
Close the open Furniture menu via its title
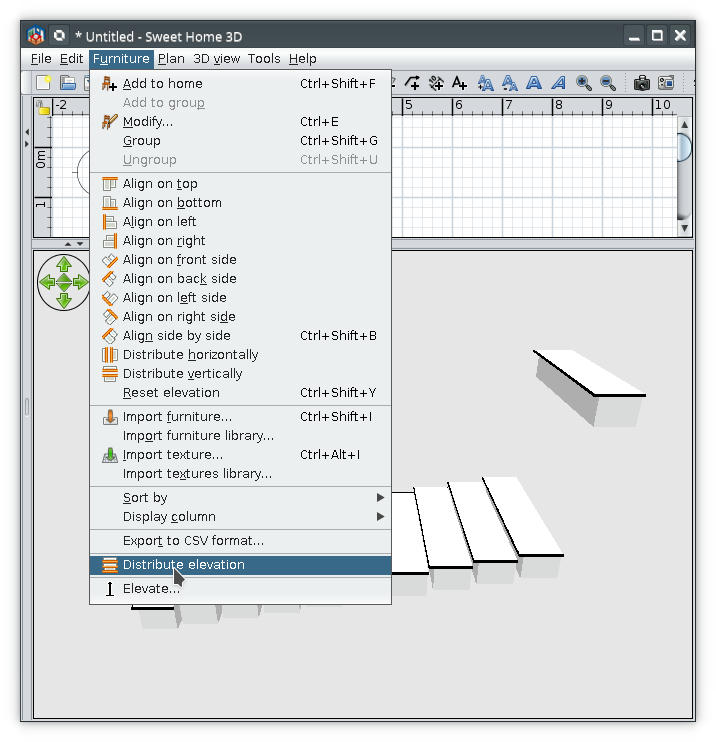click(121, 59)
